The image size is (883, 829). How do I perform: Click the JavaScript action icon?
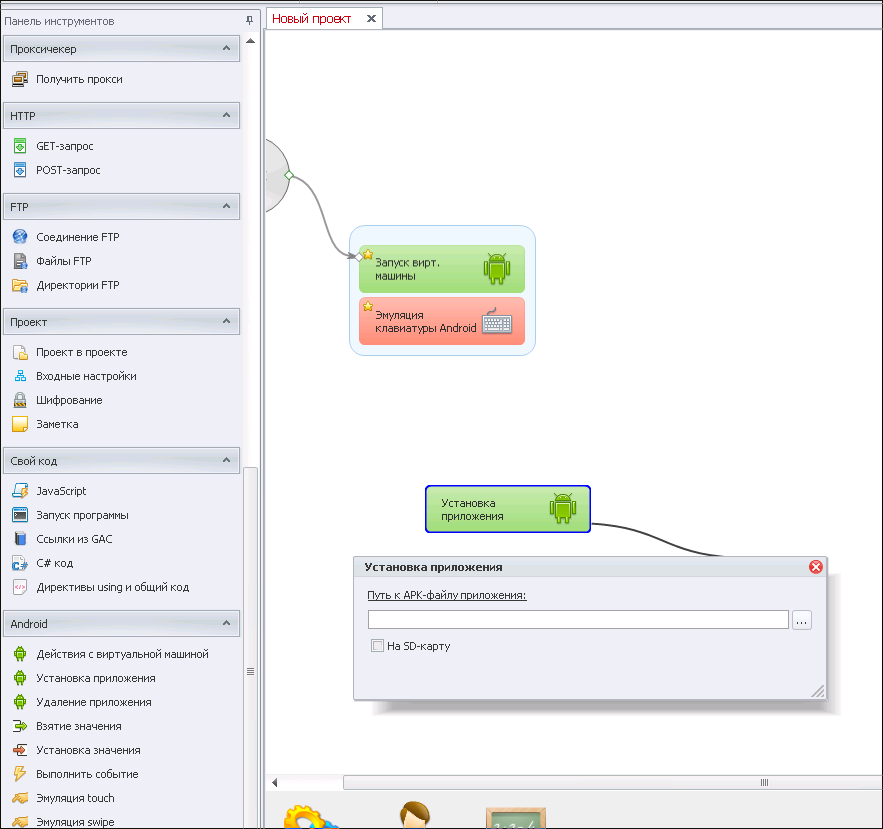(x=20, y=491)
